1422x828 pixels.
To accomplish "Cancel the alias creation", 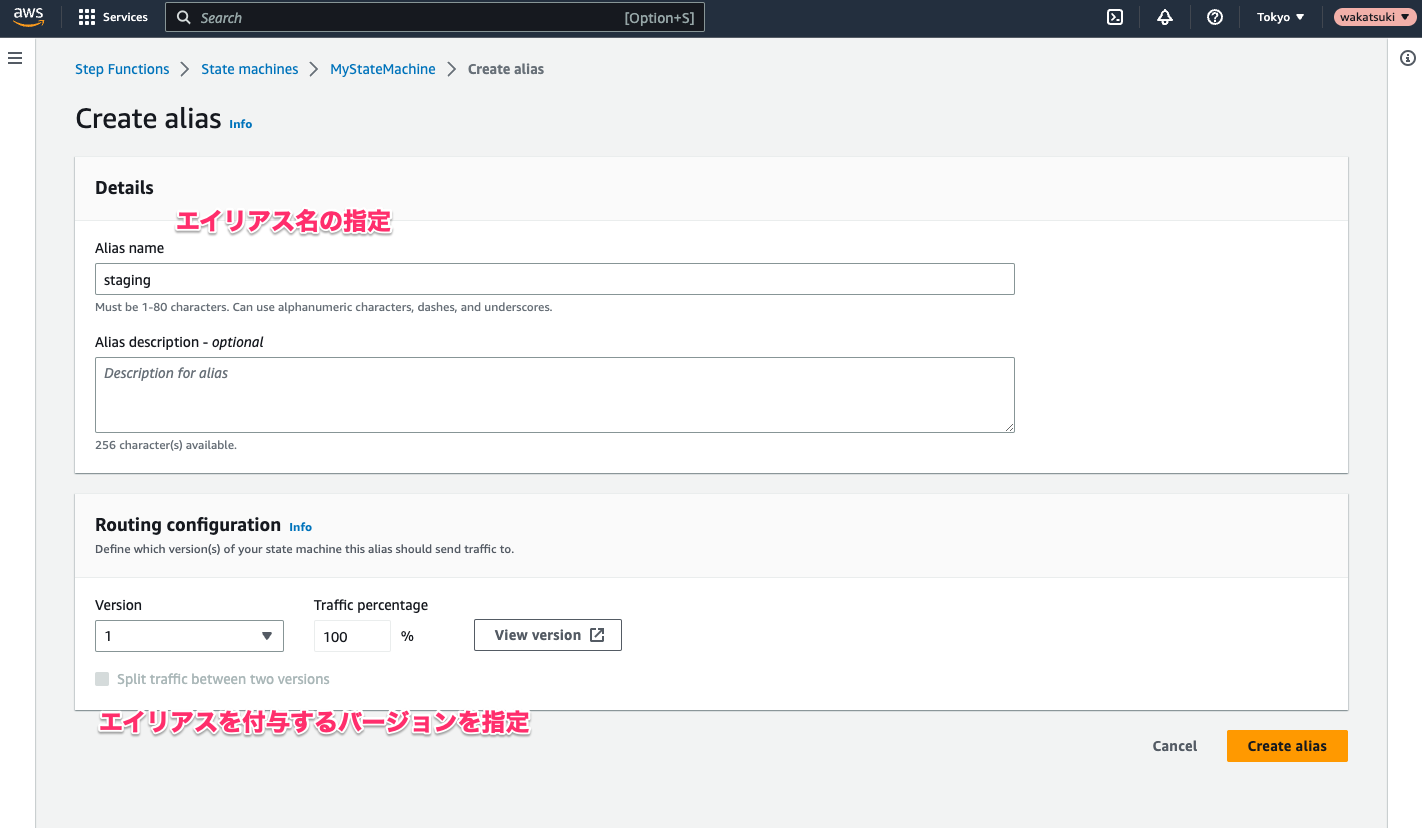I will pyautogui.click(x=1174, y=746).
